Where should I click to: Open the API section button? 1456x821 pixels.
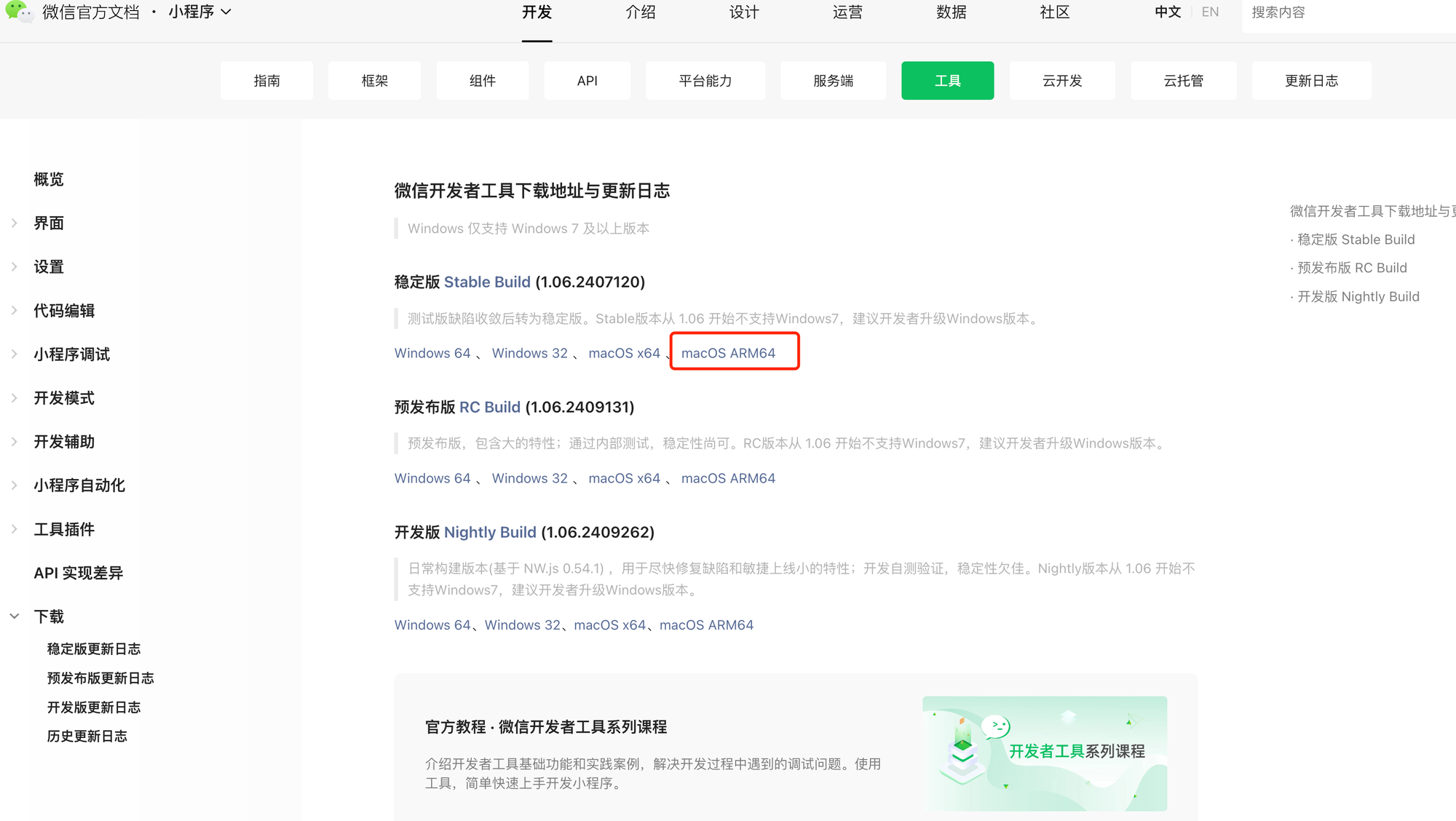click(587, 81)
